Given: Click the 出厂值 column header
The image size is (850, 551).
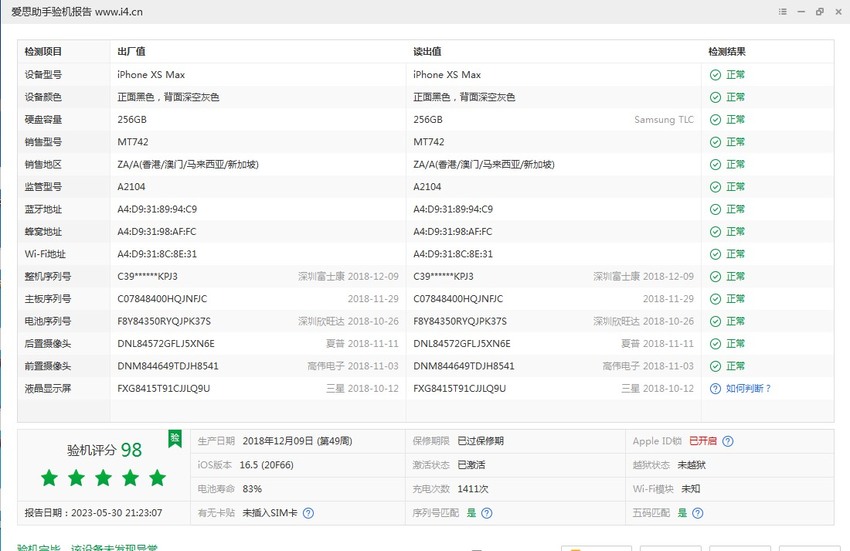Looking at the screenshot, I should click(x=131, y=52).
